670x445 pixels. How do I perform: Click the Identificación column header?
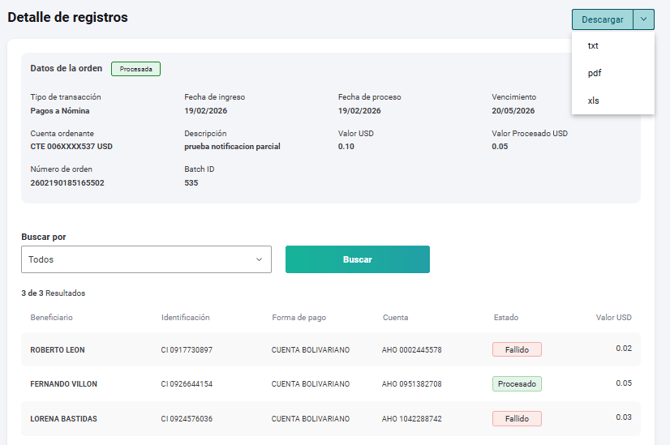(185, 318)
